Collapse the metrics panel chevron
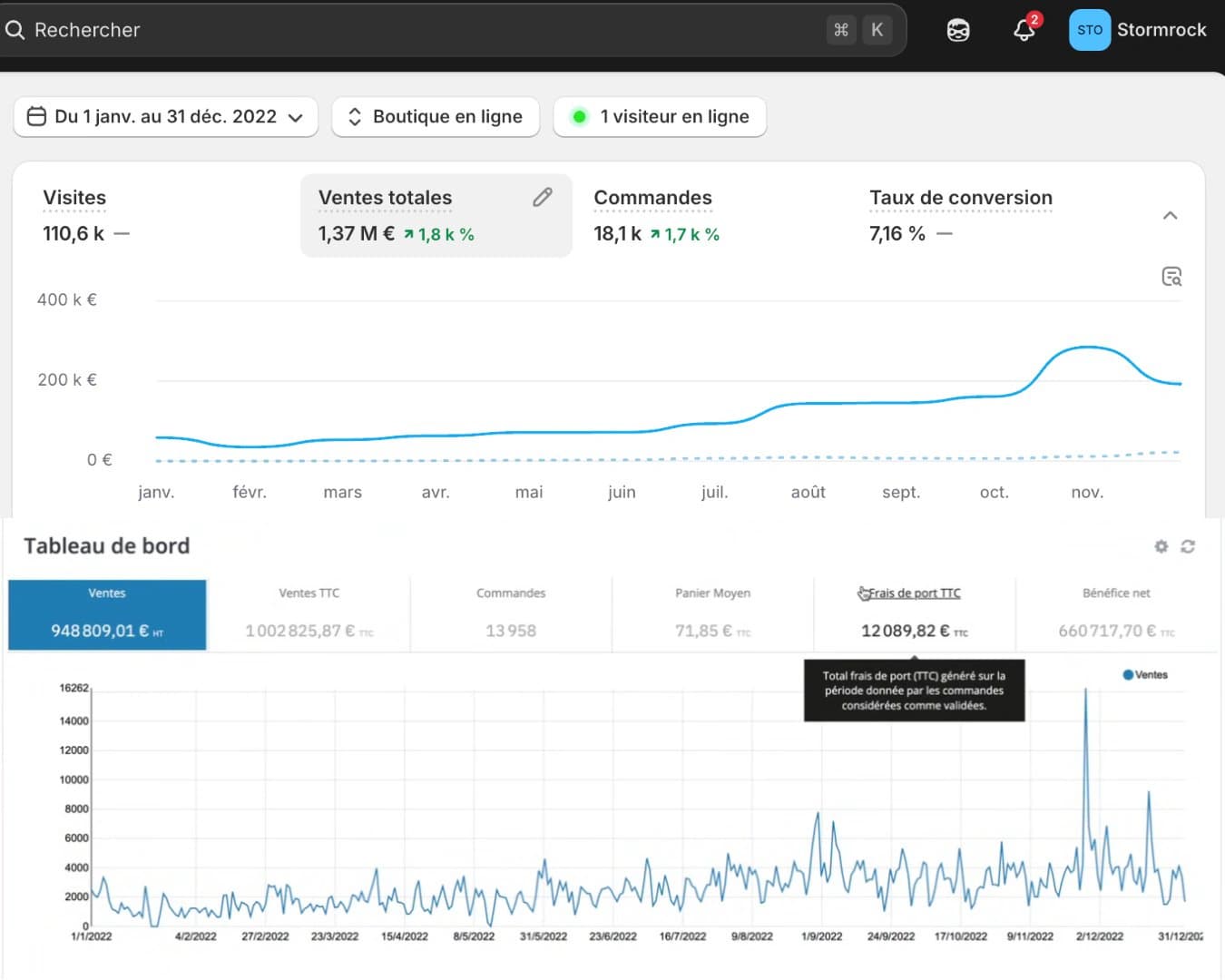This screenshot has height=980, width=1225. [x=1171, y=216]
